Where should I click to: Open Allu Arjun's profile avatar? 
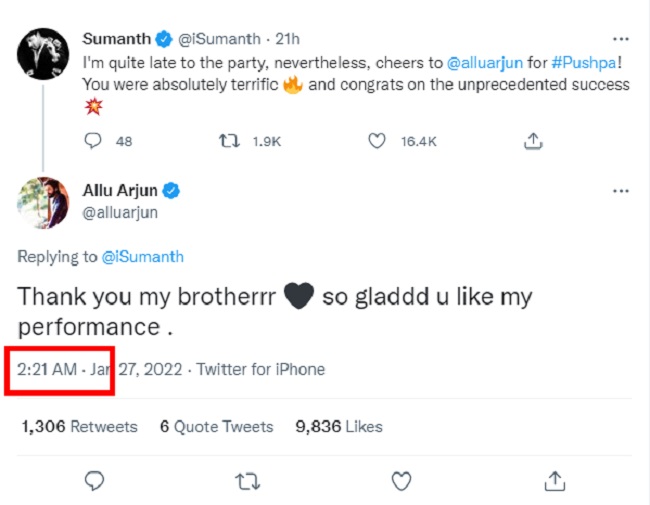[x=42, y=202]
